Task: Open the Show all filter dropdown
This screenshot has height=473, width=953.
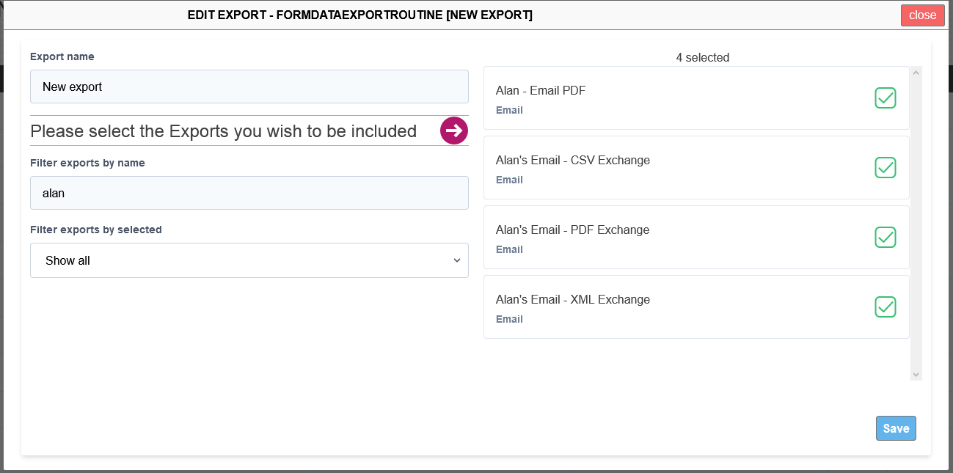Action: [x=249, y=261]
